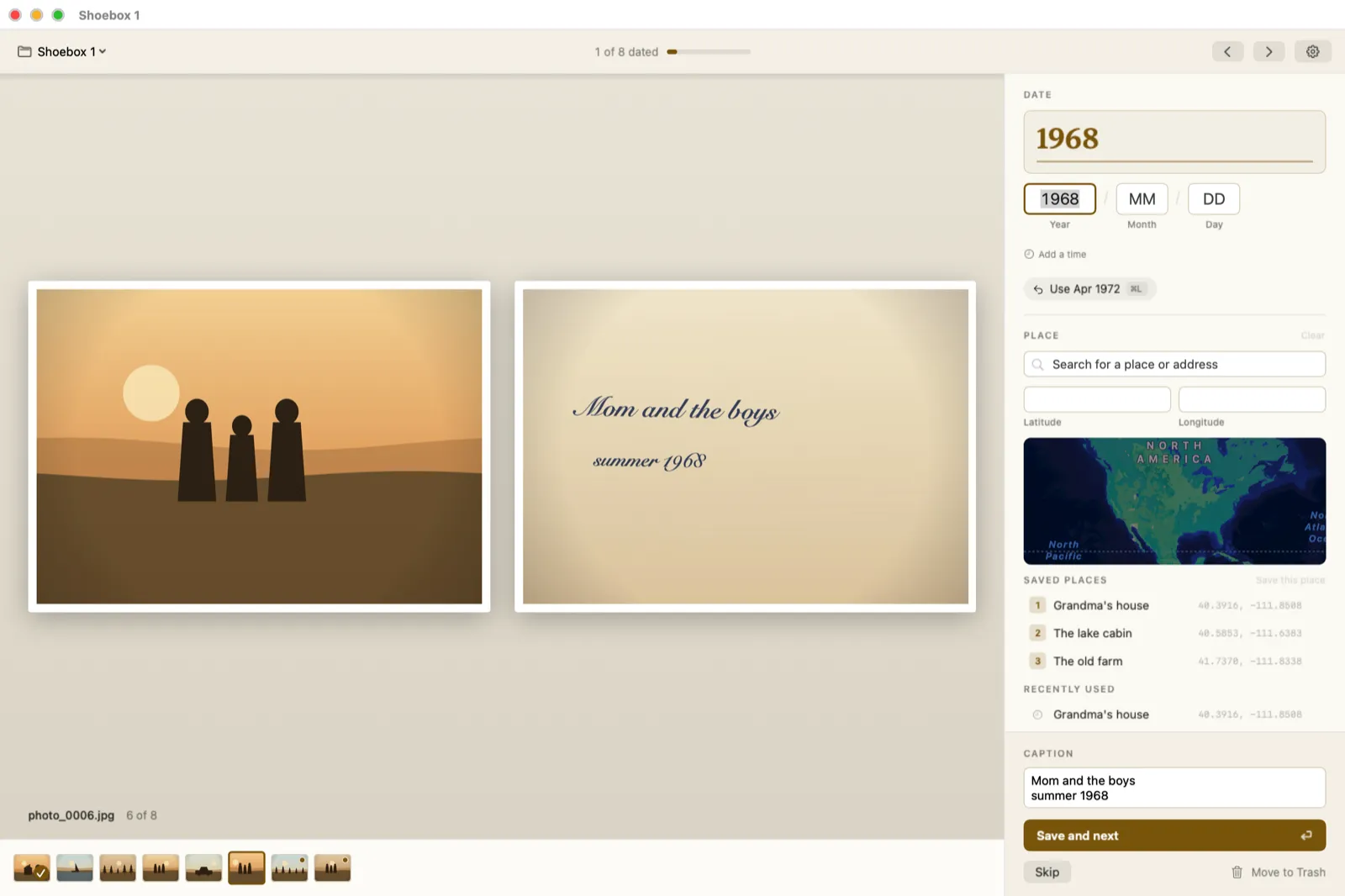This screenshot has width=1345, height=896.
Task: Click Save this place link
Action: [1290, 580]
